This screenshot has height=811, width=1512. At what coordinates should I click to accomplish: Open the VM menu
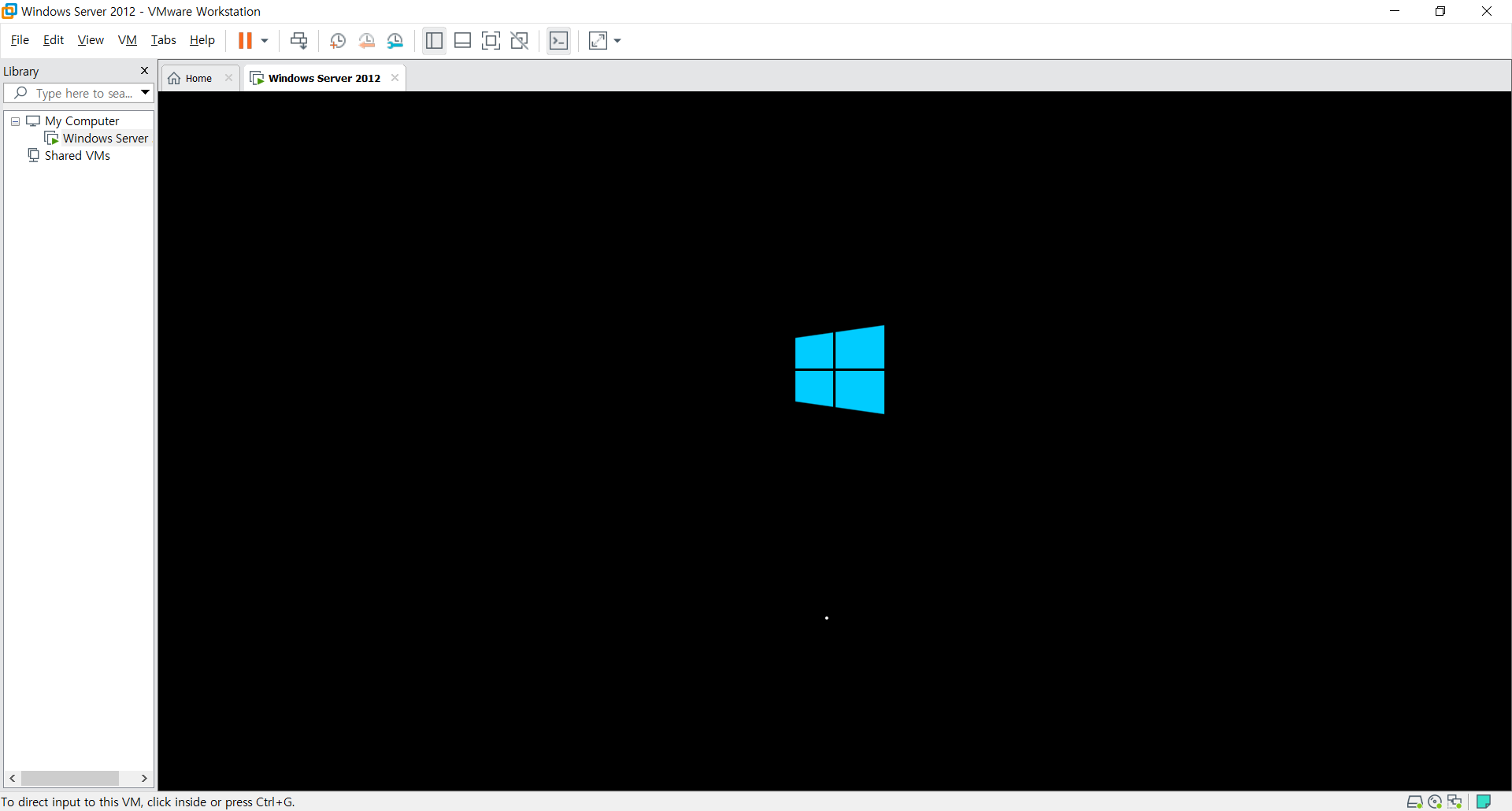(x=128, y=40)
